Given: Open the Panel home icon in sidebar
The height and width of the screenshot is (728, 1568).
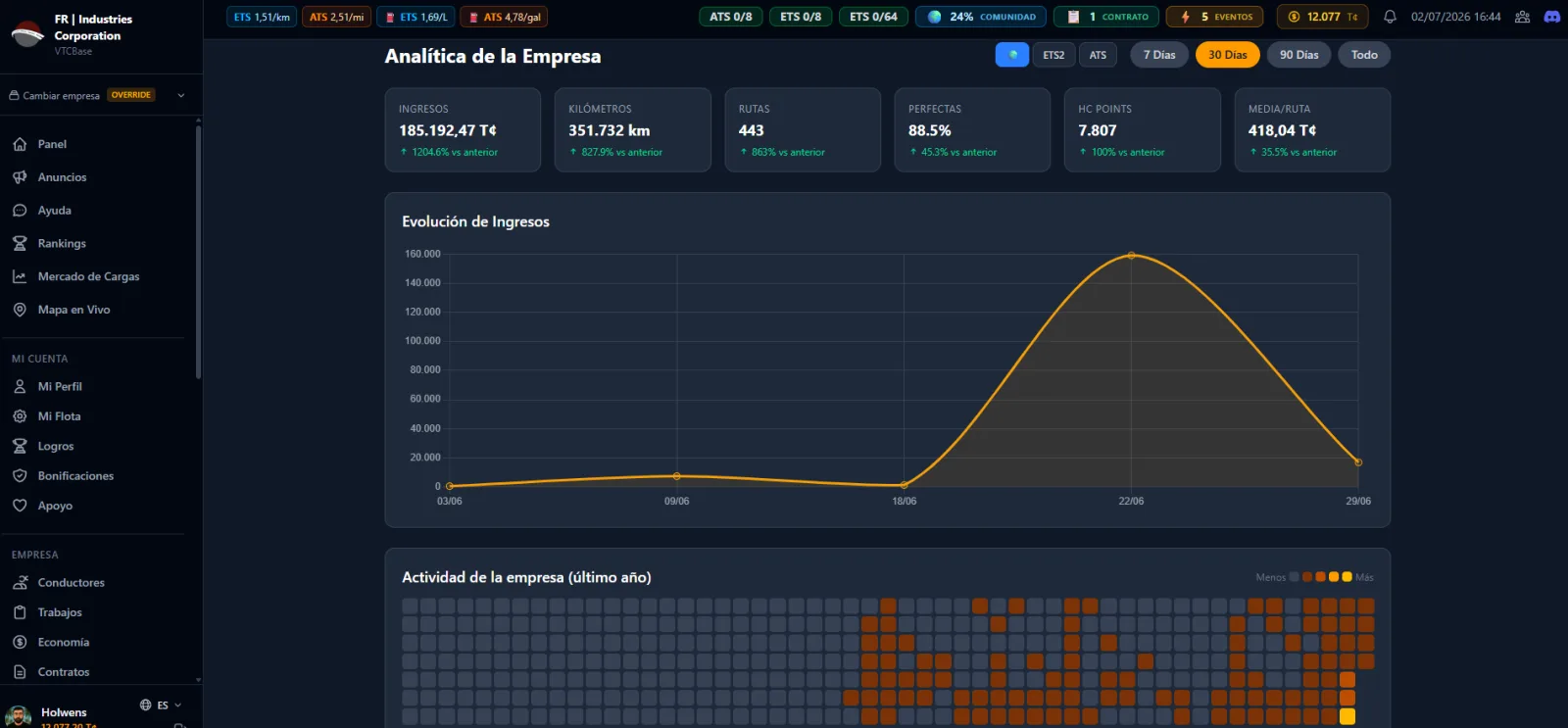Looking at the screenshot, I should pyautogui.click(x=20, y=144).
